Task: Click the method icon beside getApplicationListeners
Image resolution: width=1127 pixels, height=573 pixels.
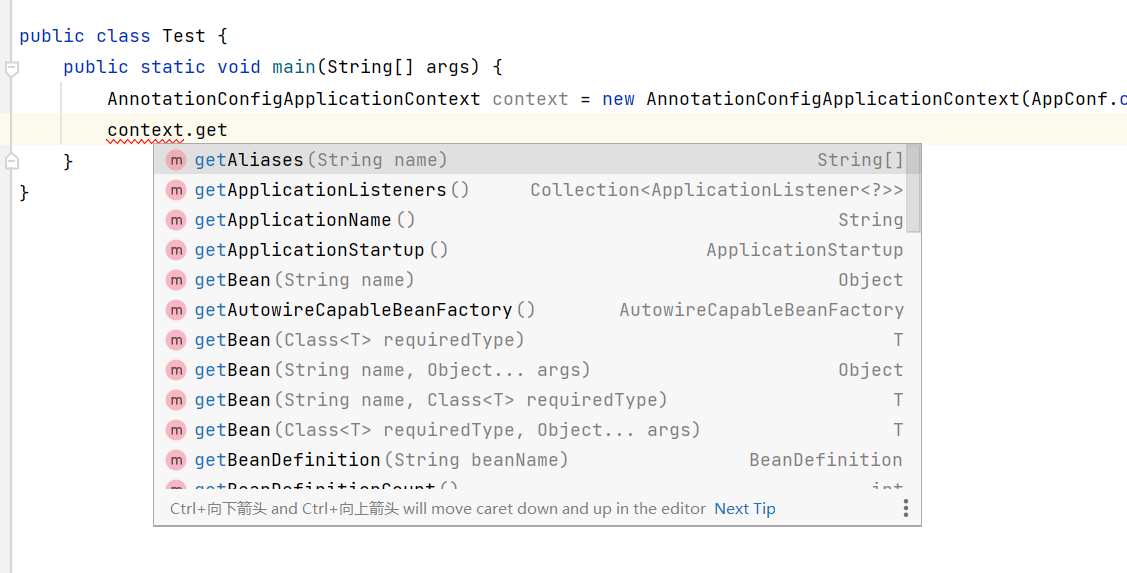Action: (176, 190)
